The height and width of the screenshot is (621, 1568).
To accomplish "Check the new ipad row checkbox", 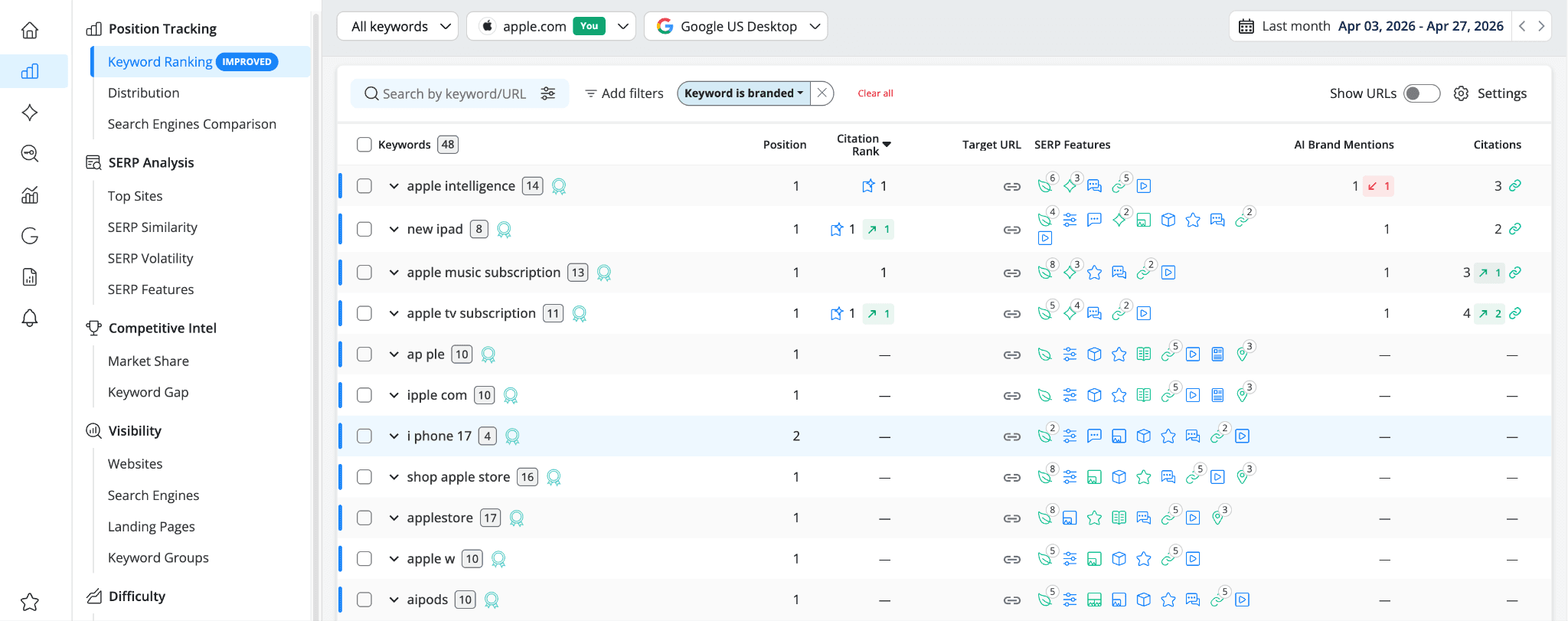I will (x=364, y=230).
